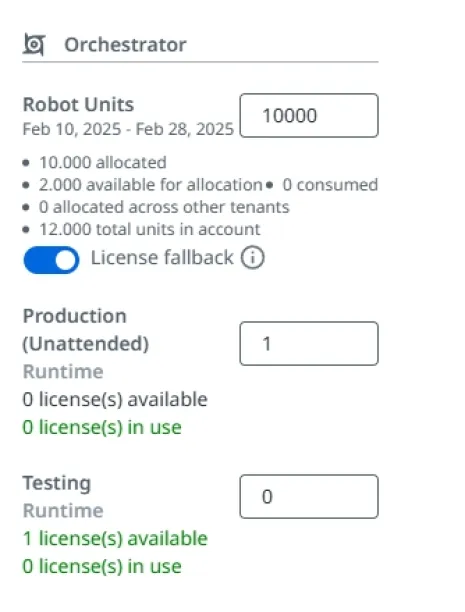Click '0 allocated across other tenants' line
This screenshot has height=612, width=465.
pyautogui.click(x=164, y=207)
